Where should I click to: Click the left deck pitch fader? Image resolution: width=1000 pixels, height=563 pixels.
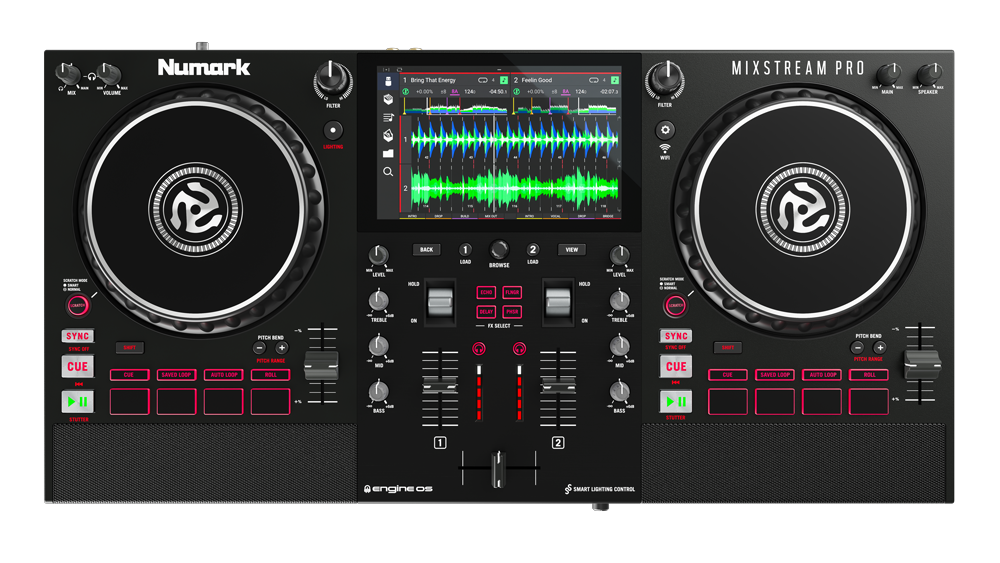pyautogui.click(x=321, y=365)
